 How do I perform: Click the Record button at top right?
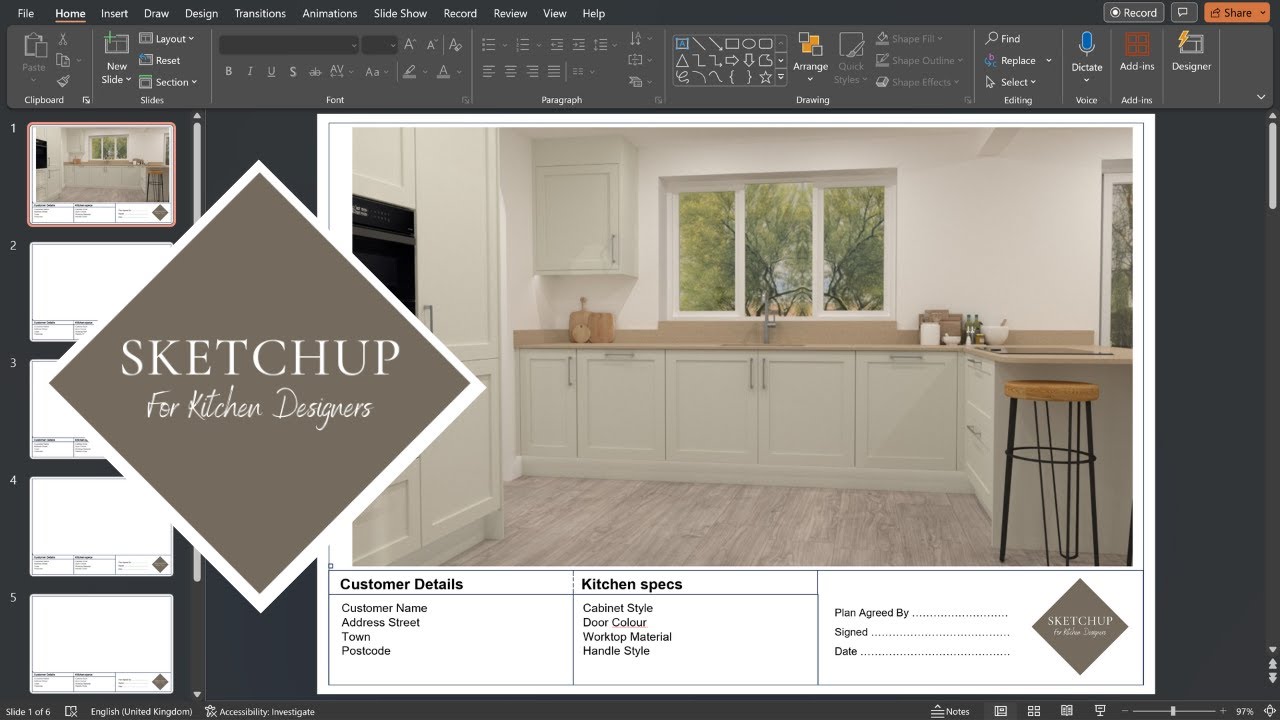click(1134, 13)
